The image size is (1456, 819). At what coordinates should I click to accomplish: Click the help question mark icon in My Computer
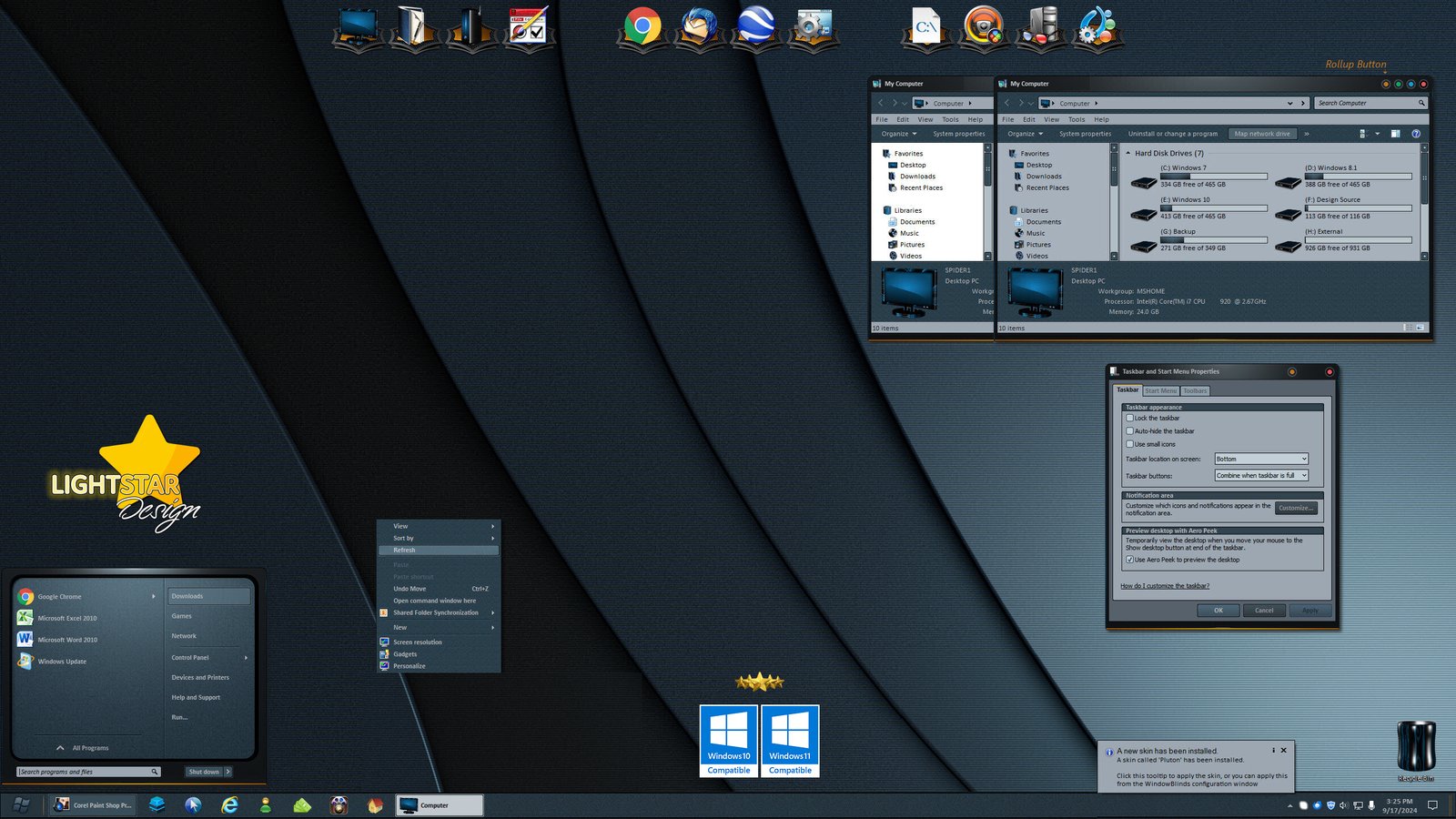coord(1416,134)
